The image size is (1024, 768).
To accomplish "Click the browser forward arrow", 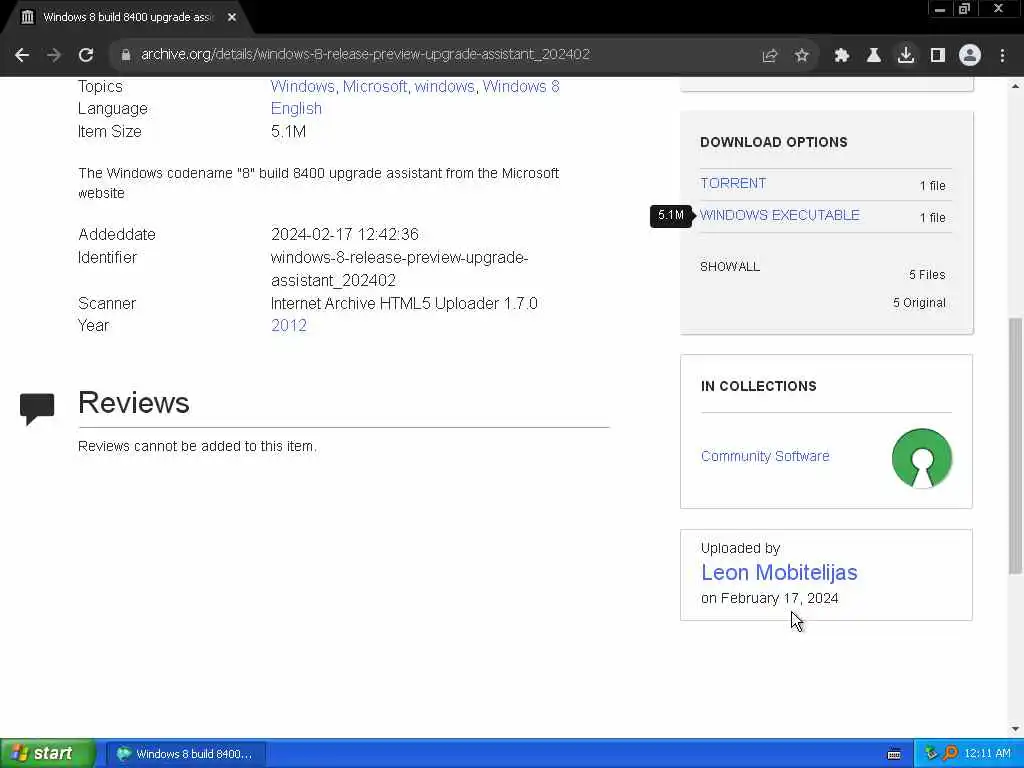I will click(54, 55).
